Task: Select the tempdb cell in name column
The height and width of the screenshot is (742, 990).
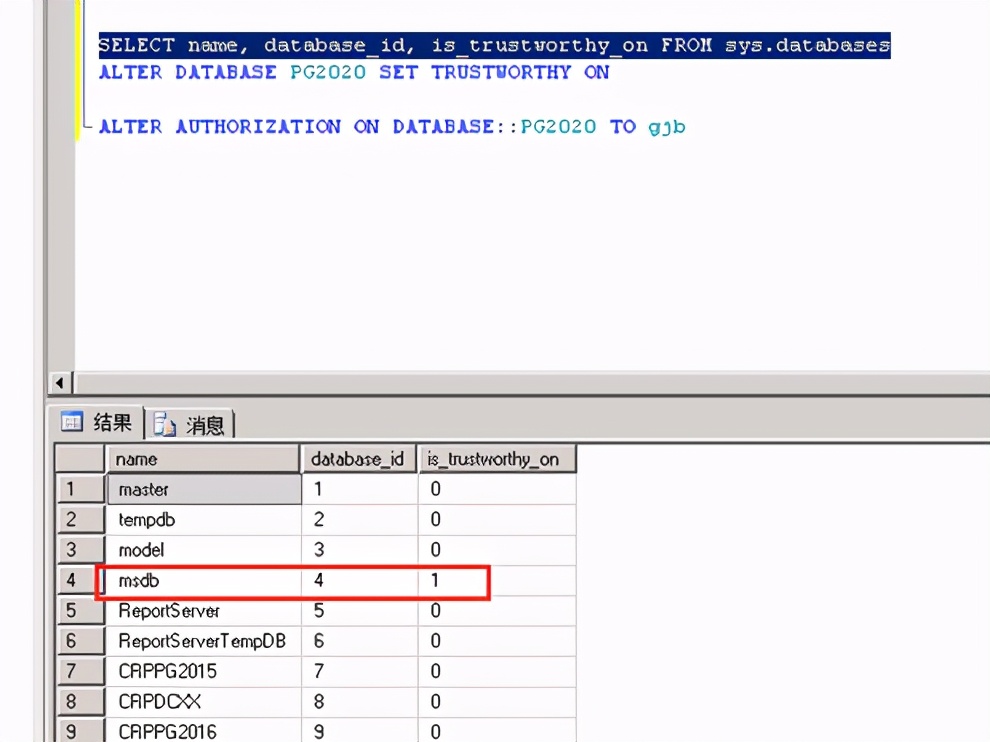Action: tap(203, 520)
